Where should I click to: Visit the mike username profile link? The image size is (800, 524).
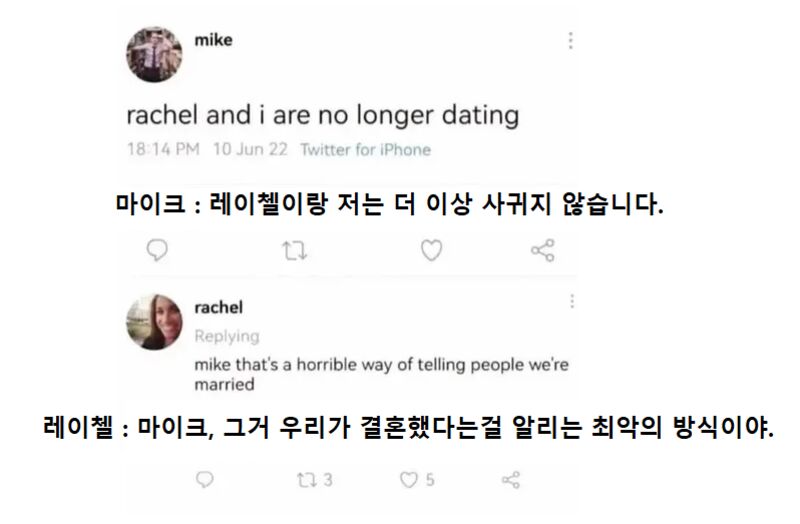coord(212,40)
